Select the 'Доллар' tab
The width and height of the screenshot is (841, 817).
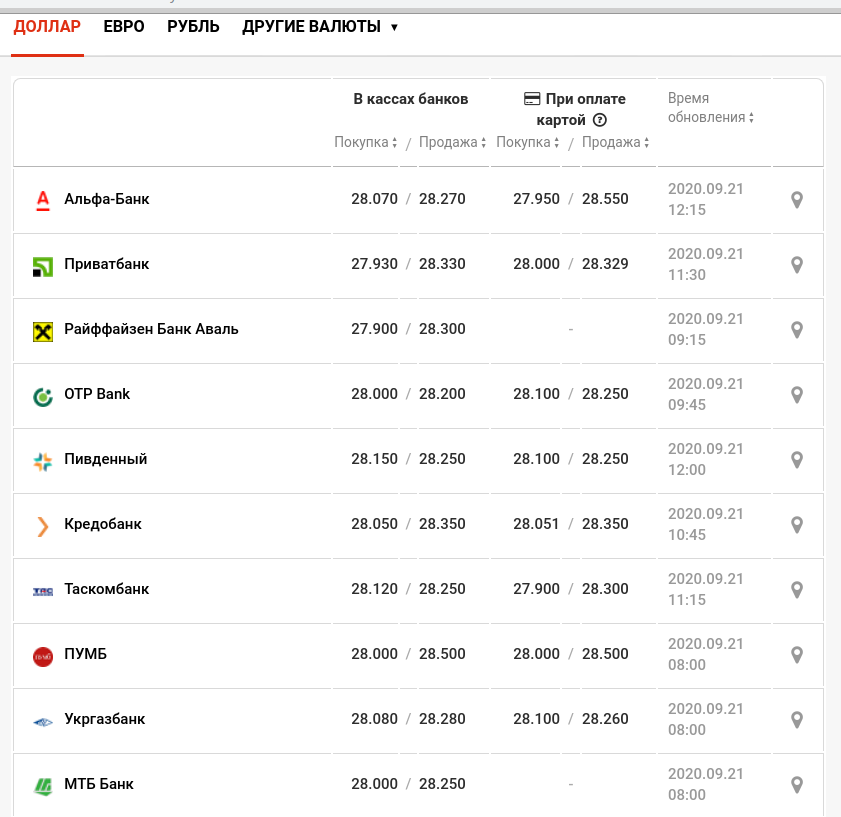47,27
